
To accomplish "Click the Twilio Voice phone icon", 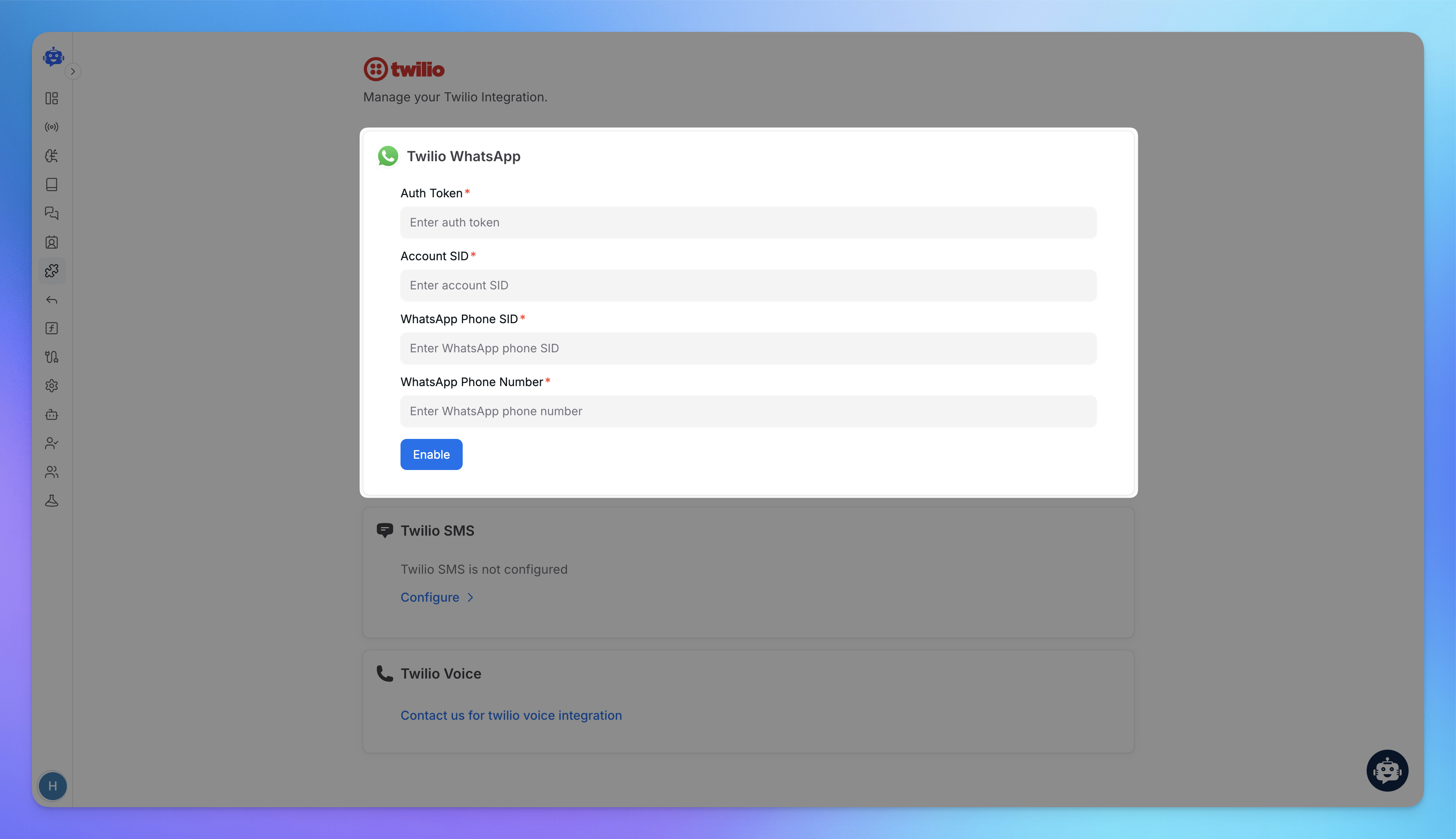I will coord(385,674).
